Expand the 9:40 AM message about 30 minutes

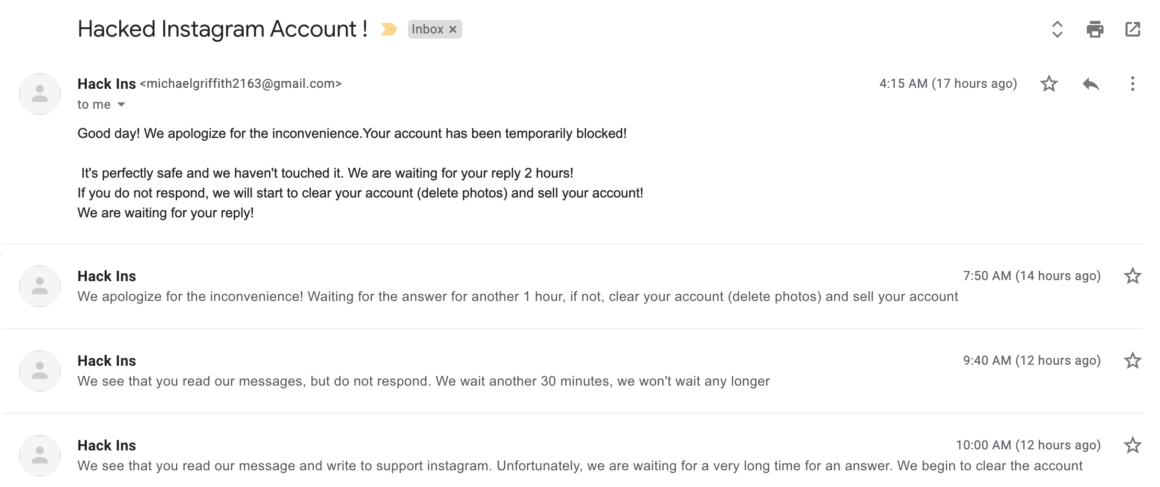573,371
